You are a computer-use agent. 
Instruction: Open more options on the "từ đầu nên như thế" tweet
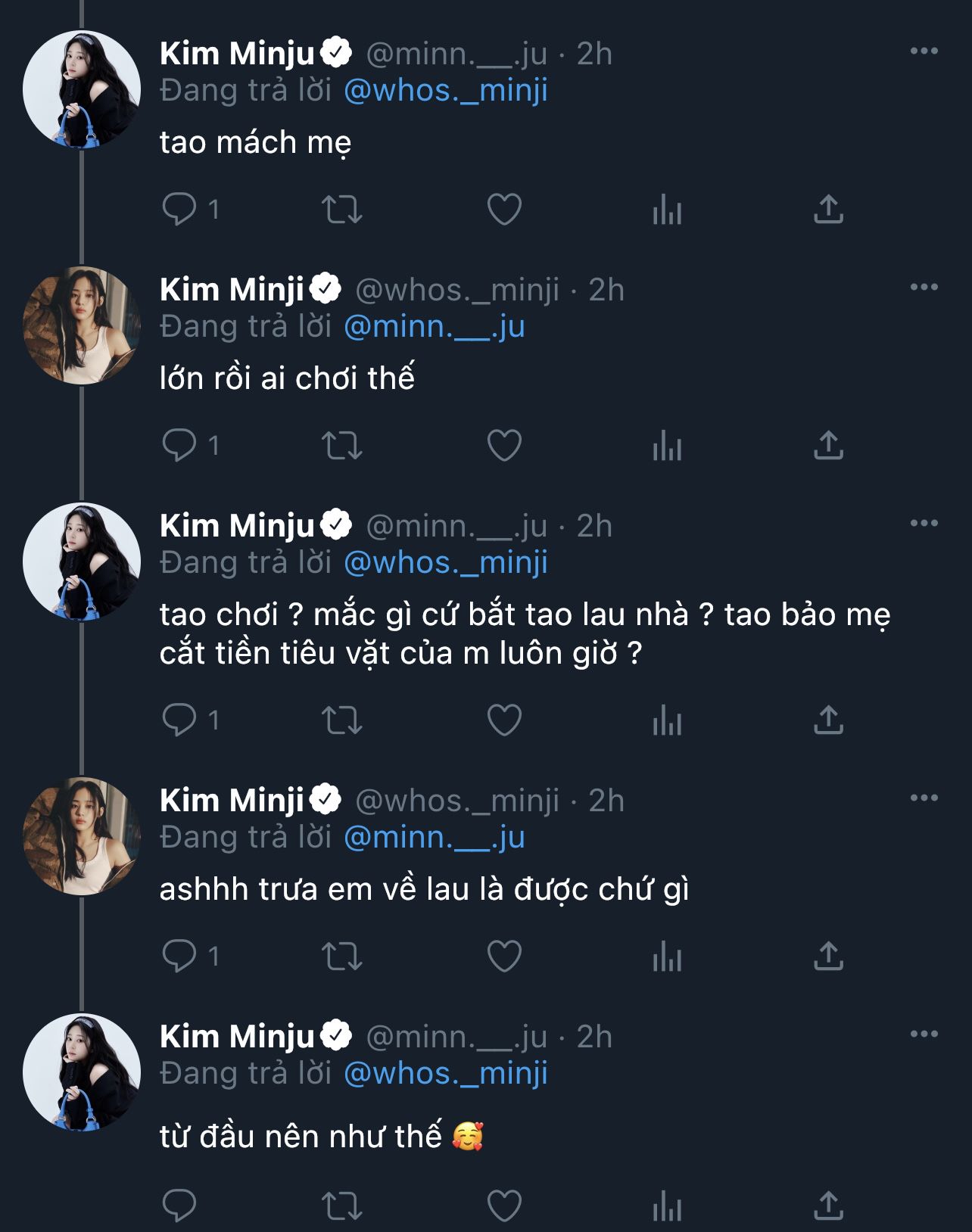point(924,1034)
